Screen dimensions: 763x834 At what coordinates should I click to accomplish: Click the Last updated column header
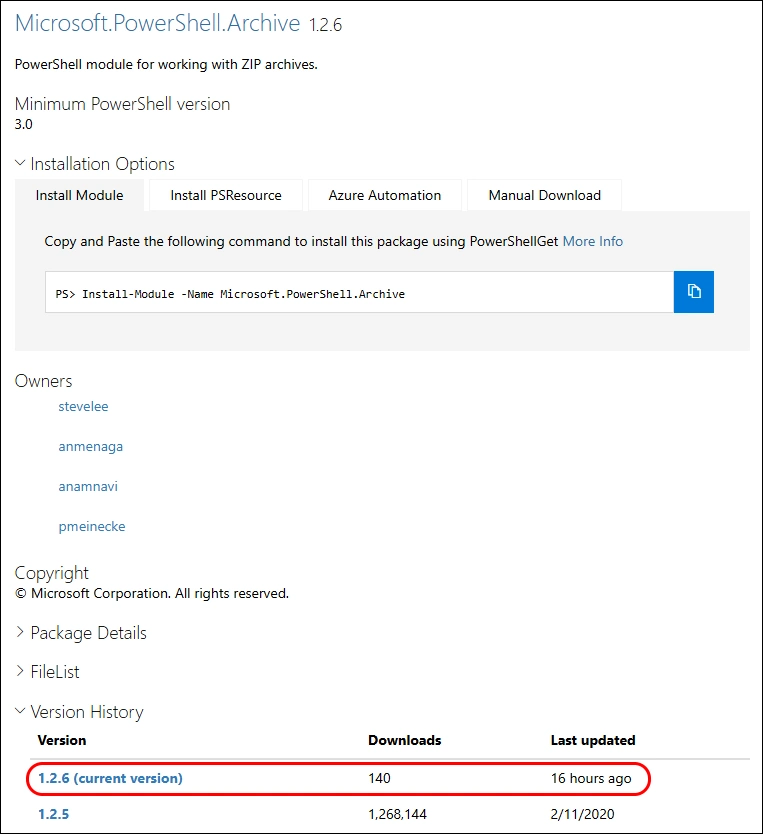point(593,740)
